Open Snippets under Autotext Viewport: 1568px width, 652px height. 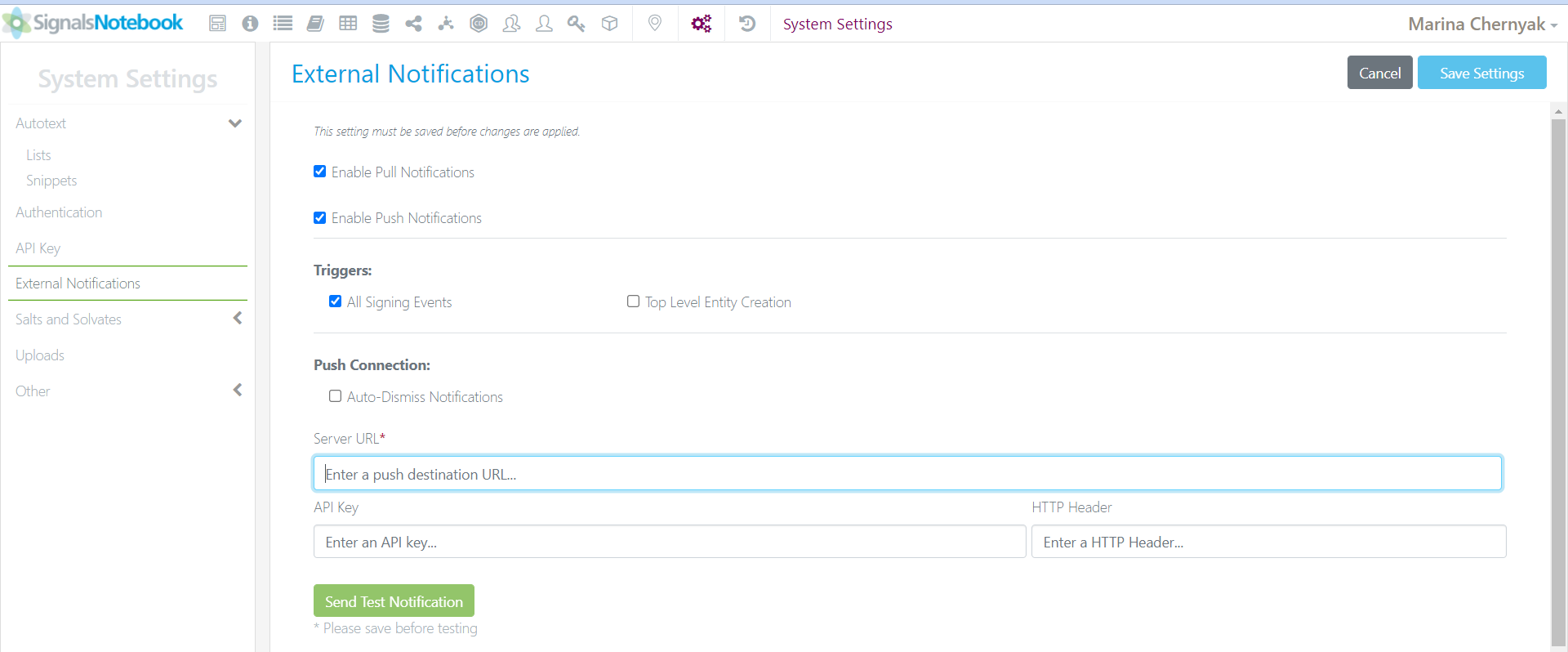pyautogui.click(x=51, y=181)
